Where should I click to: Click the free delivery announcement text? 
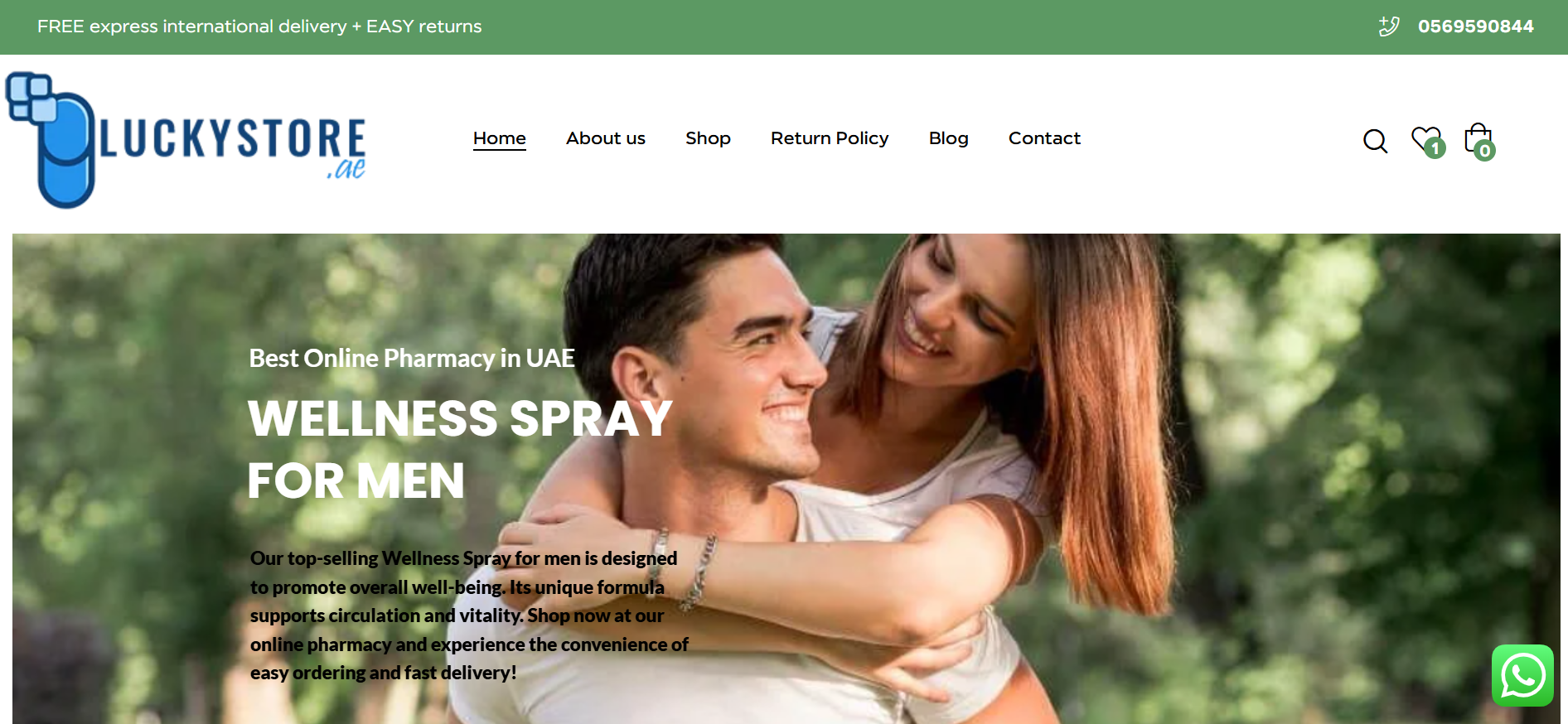pyautogui.click(x=259, y=27)
